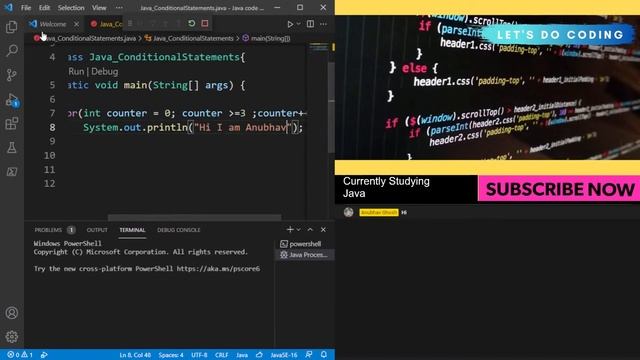The height and width of the screenshot is (360, 640).
Task: Open the Debug Console panel tab
Action: 178,230
